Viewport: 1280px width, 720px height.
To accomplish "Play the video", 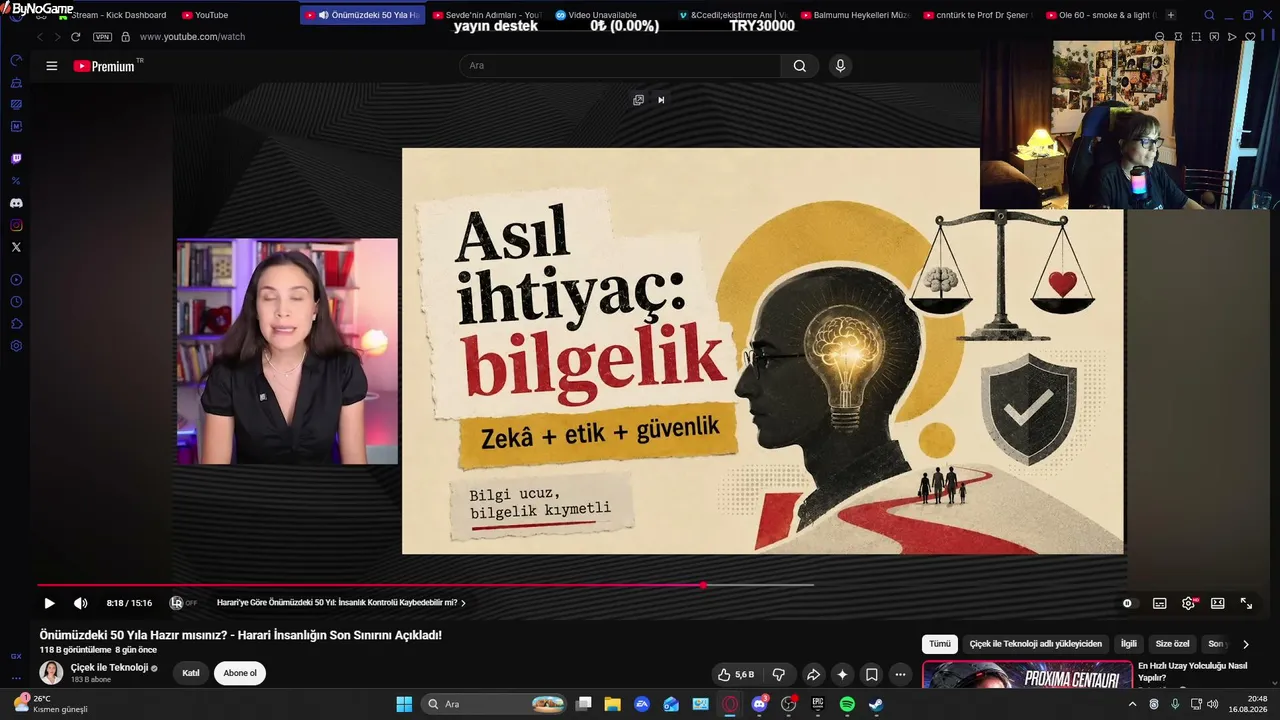I will click(49, 603).
